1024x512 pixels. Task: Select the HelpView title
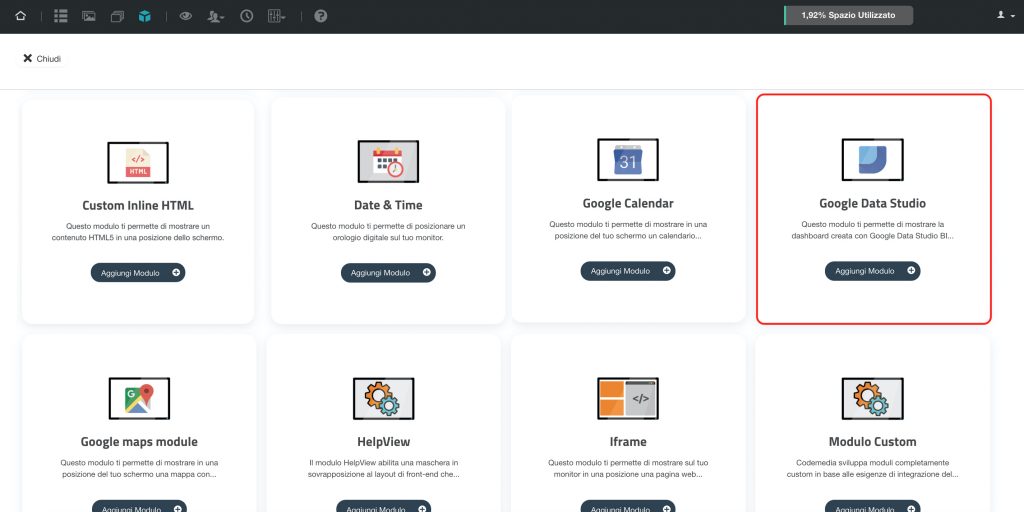pos(383,442)
